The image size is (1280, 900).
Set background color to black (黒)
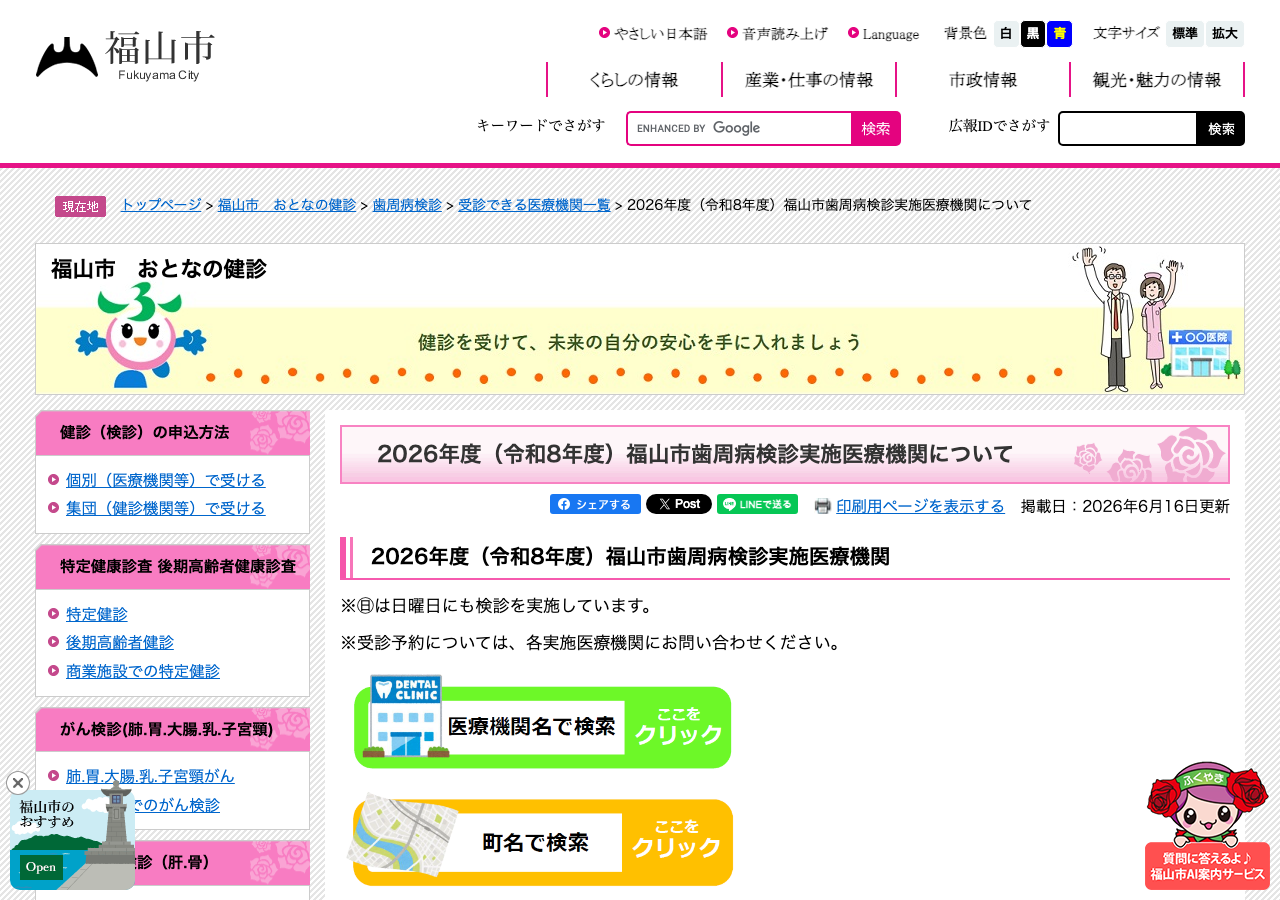(x=1033, y=34)
